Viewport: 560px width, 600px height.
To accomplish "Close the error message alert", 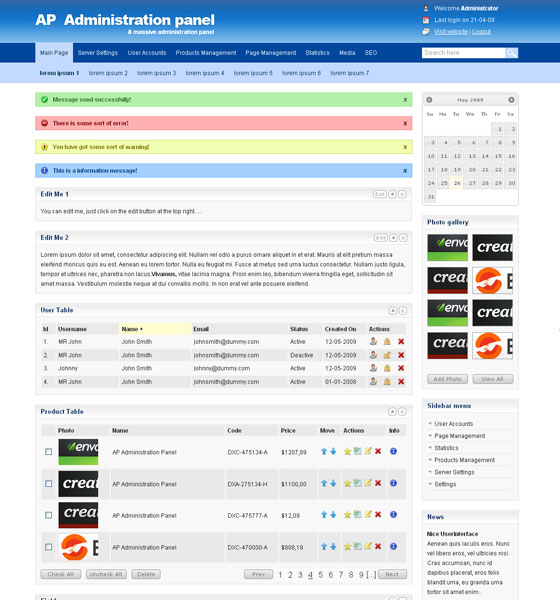I will (x=405, y=124).
